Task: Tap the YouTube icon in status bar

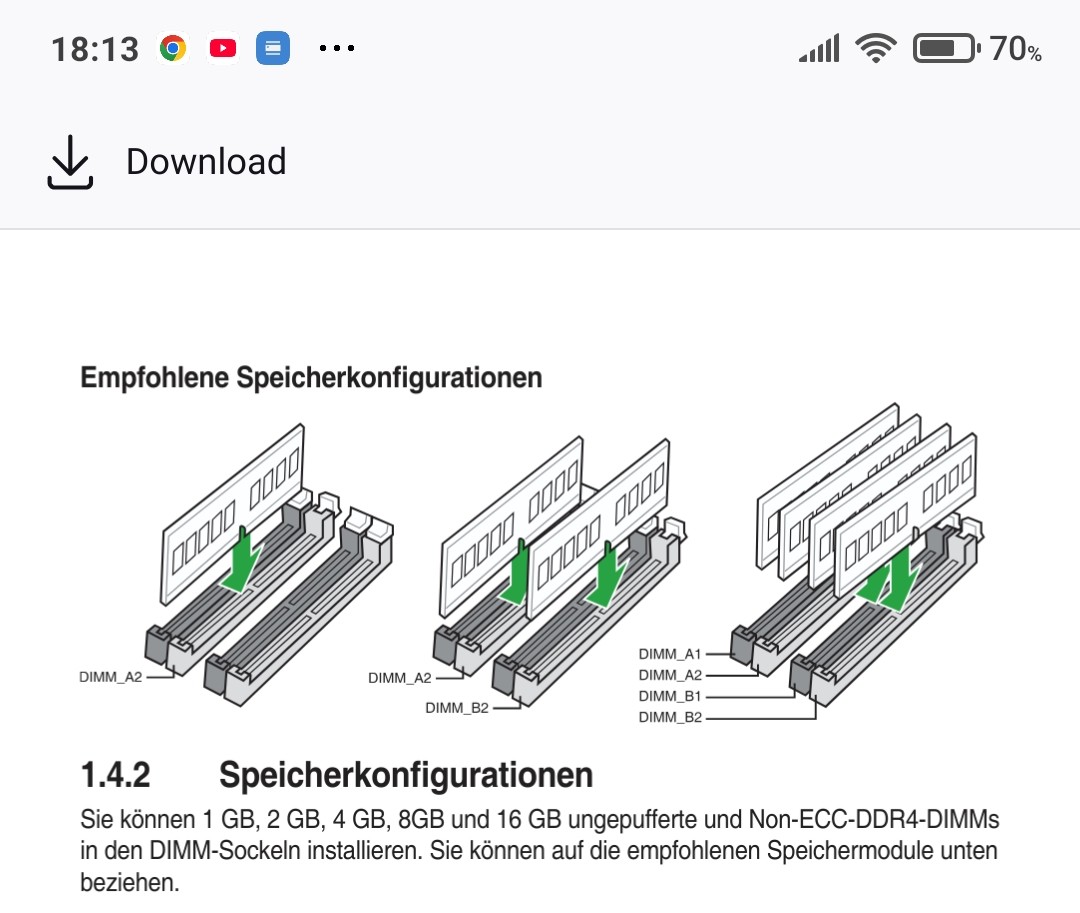Action: (222, 47)
